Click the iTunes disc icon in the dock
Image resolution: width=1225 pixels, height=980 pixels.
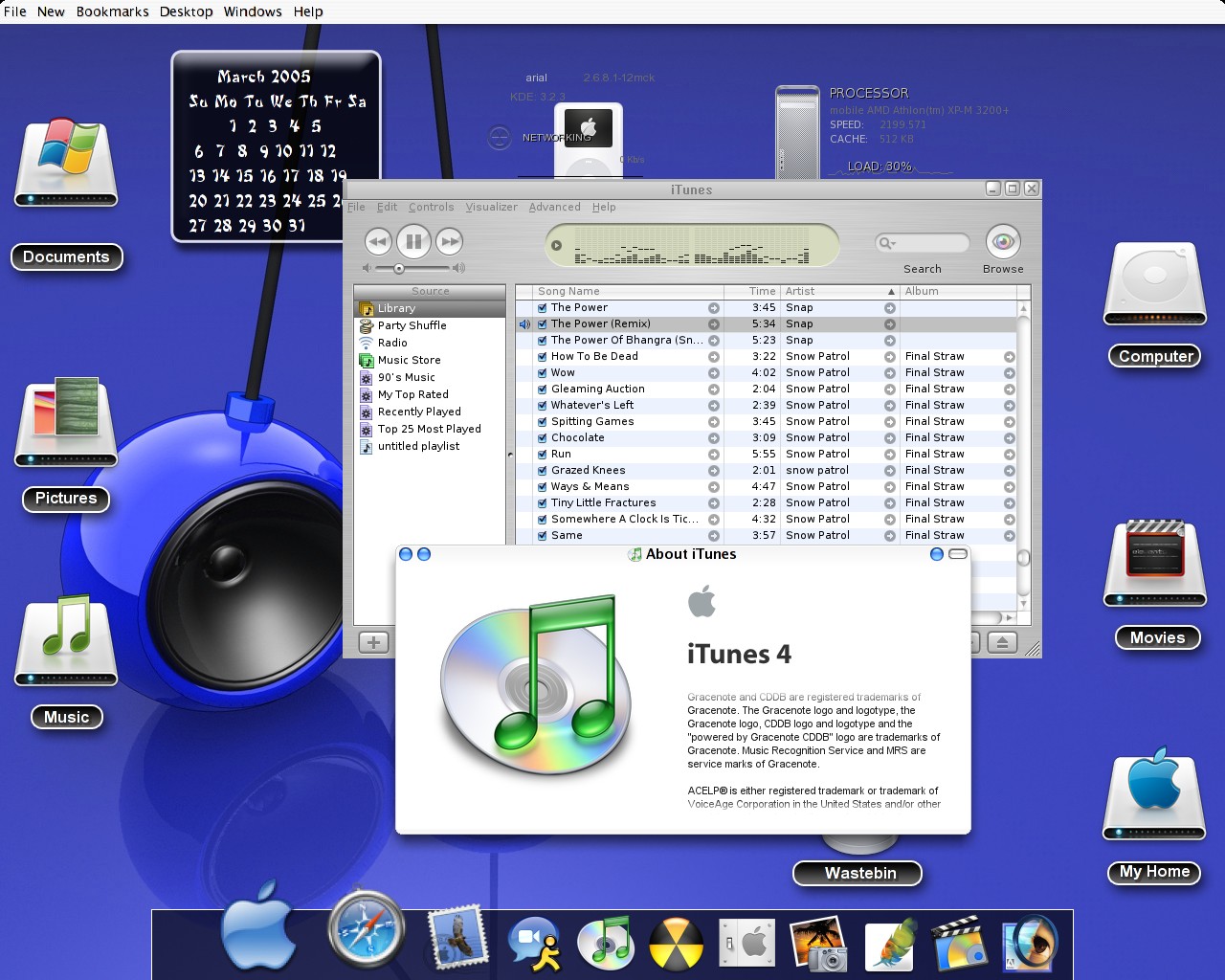[x=605, y=942]
